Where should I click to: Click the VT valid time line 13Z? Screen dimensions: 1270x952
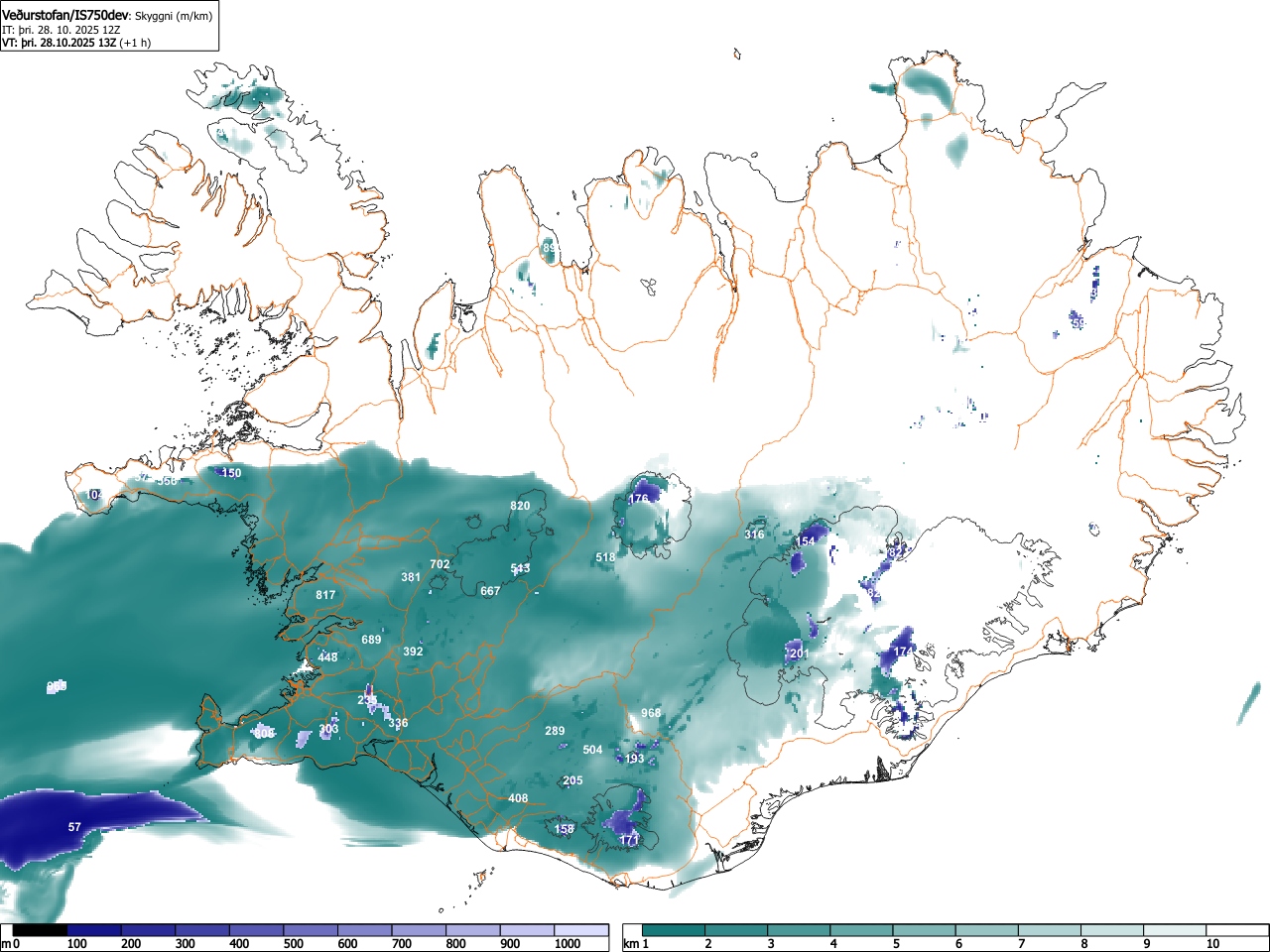coord(76,43)
